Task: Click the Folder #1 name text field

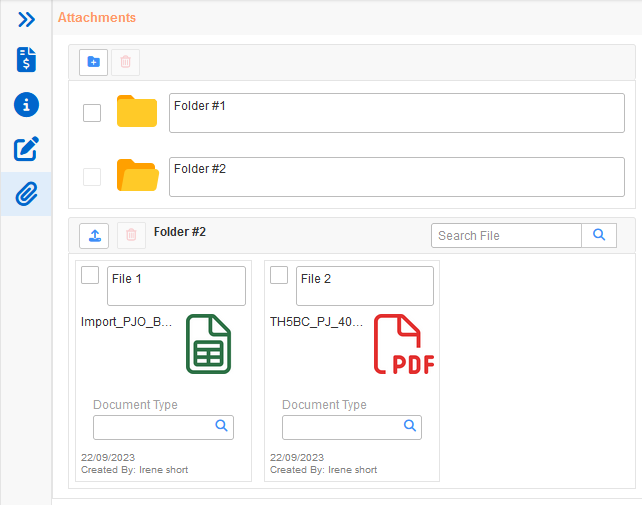Action: point(396,113)
